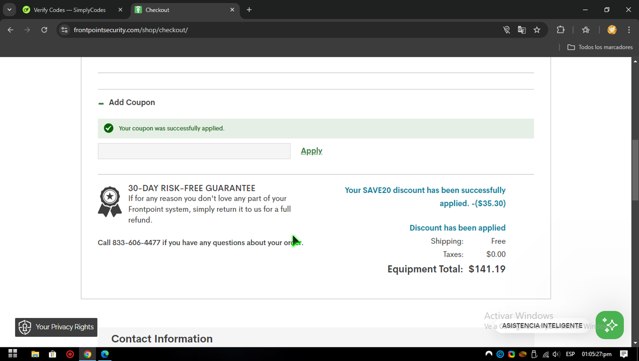Reload the checkout page
Screen dimensions: 639x361
coord(44,30)
